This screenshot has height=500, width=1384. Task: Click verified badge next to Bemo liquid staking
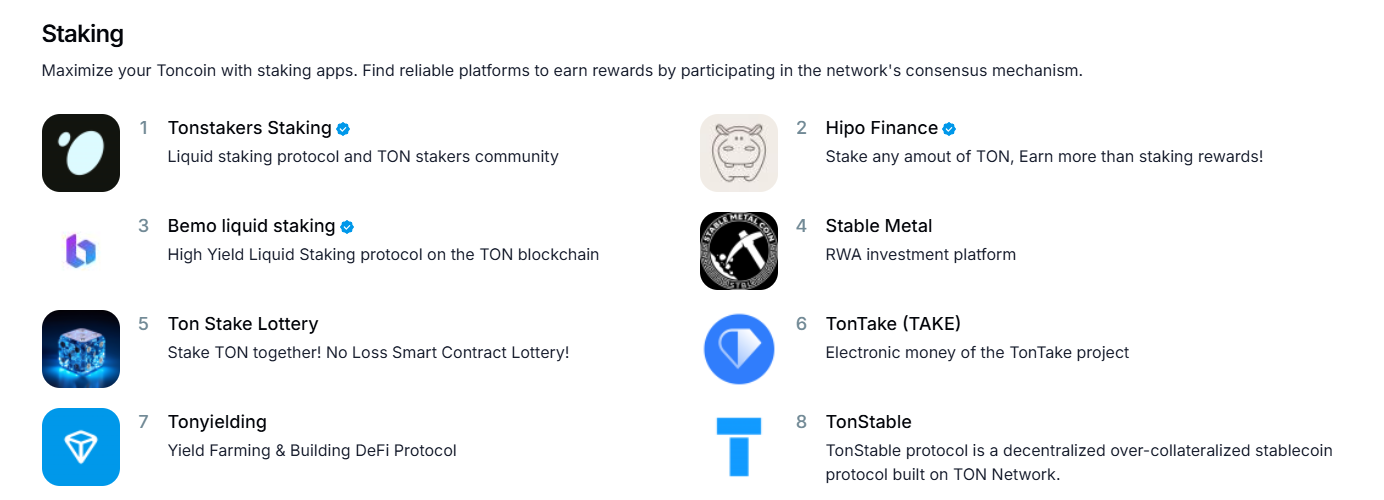(x=347, y=227)
